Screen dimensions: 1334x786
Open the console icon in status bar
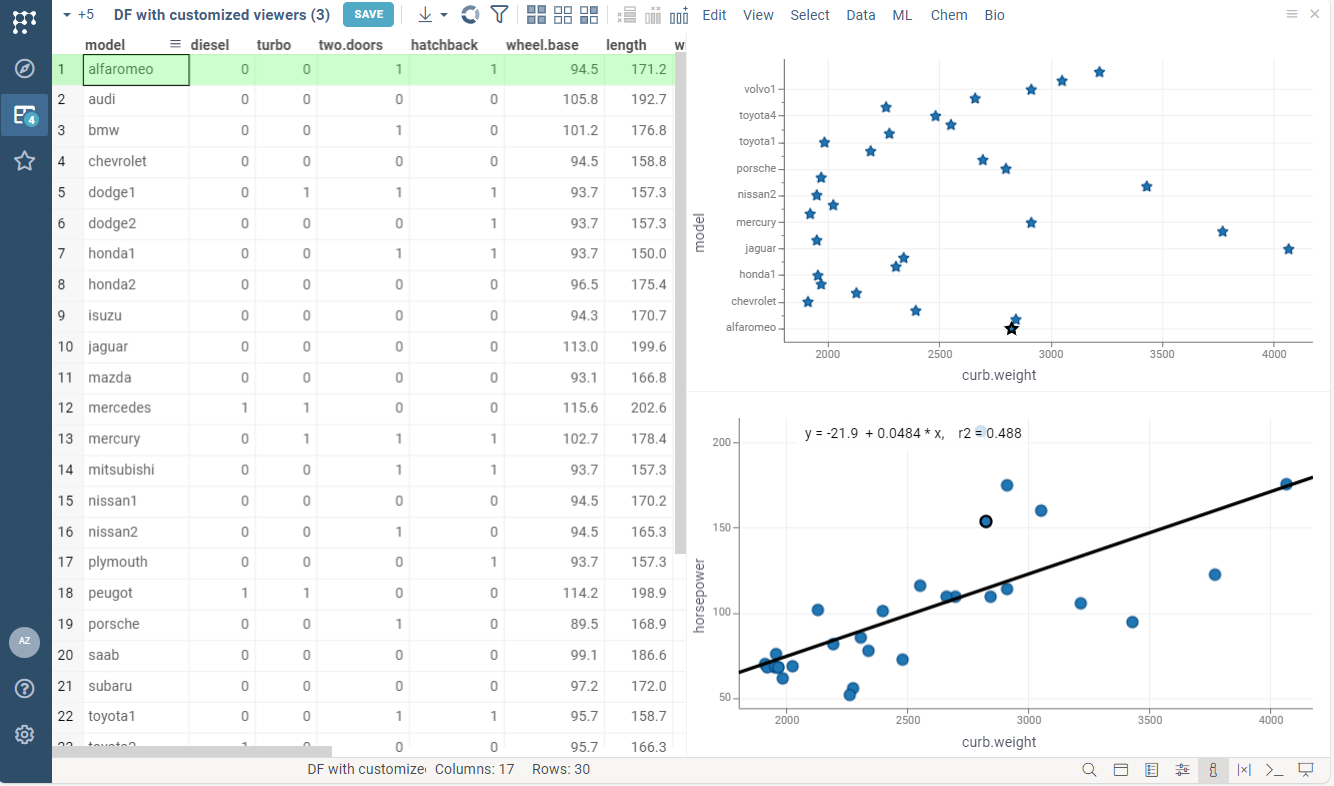[x=1274, y=770]
